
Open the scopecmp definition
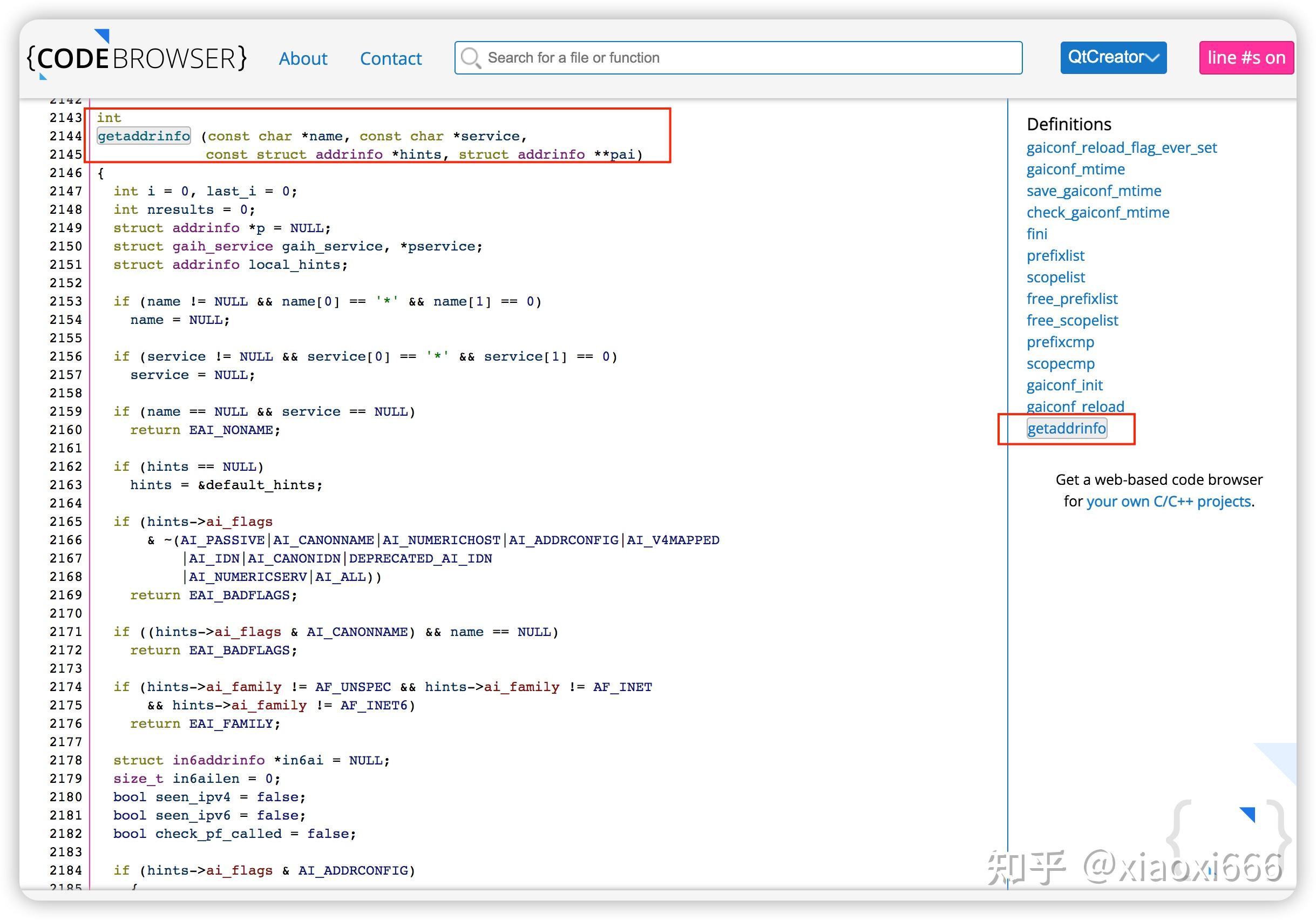[x=1060, y=363]
